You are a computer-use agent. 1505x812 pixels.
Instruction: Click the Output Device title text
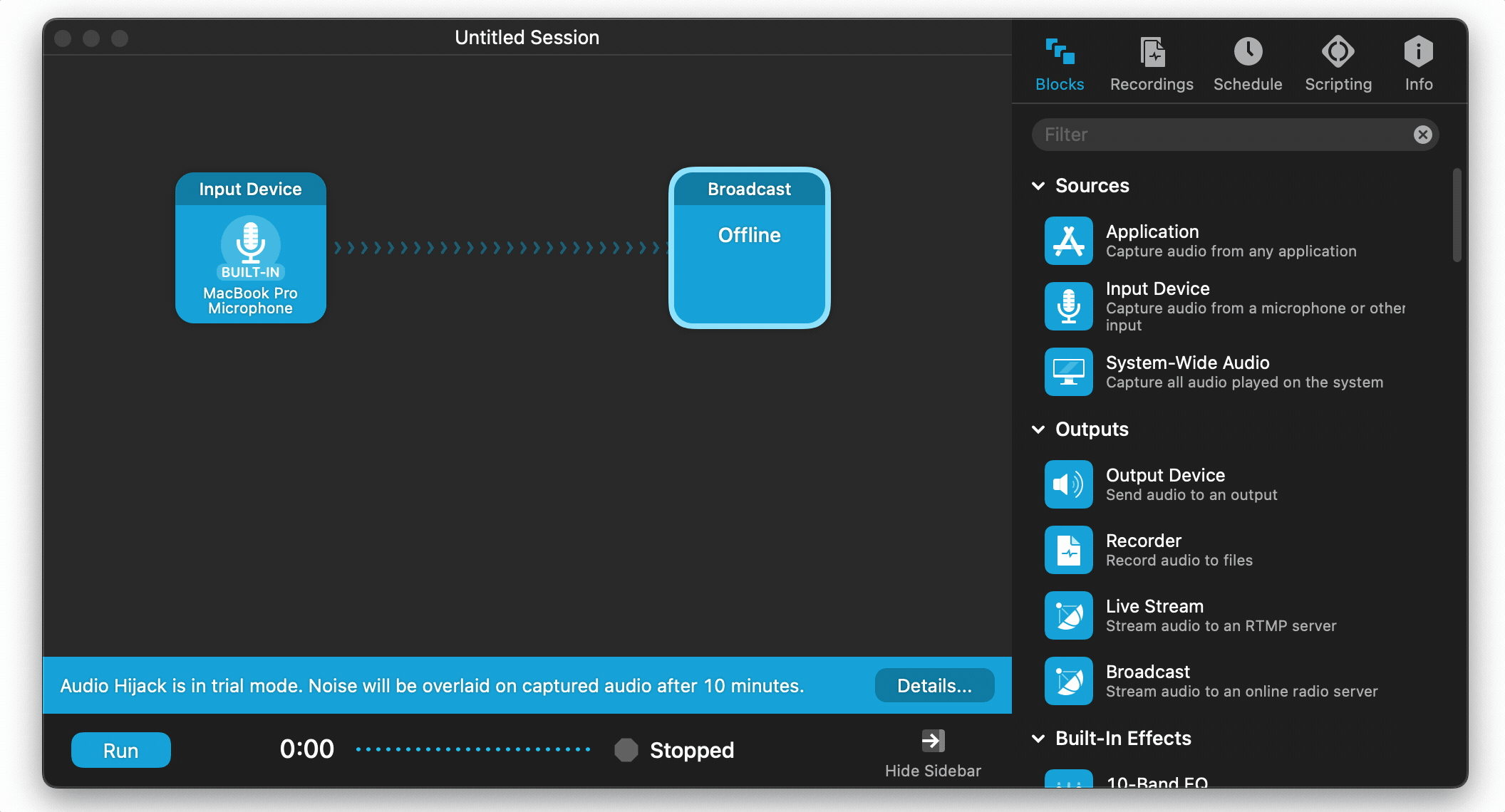point(1165,475)
